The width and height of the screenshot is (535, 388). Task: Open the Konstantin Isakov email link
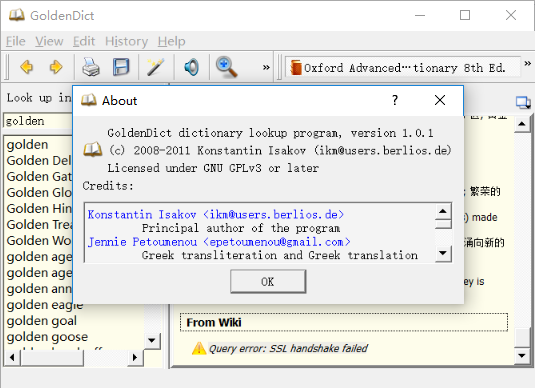click(x=216, y=214)
